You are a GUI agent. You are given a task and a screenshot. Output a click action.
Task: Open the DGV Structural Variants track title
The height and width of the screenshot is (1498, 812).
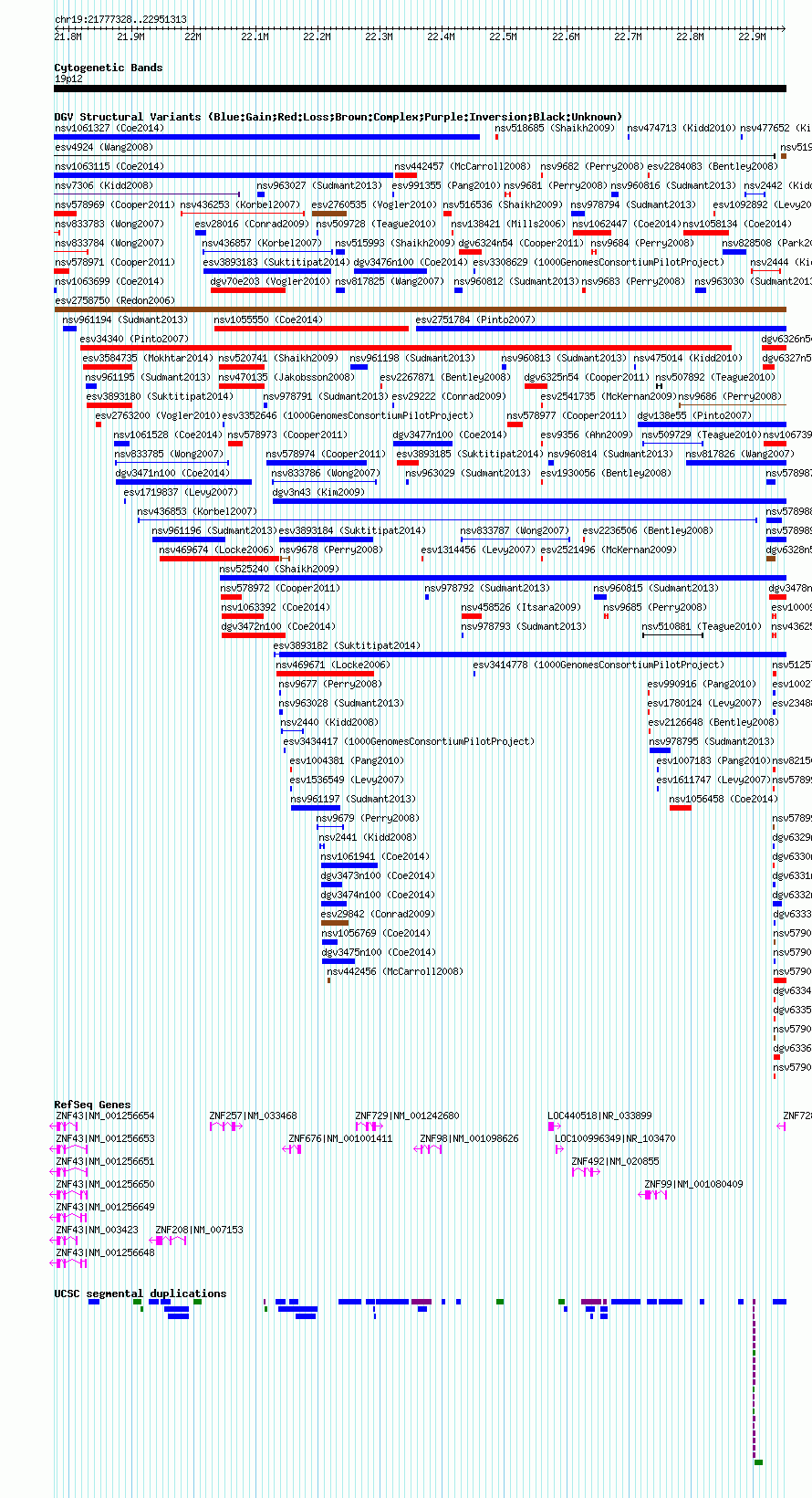338,117
